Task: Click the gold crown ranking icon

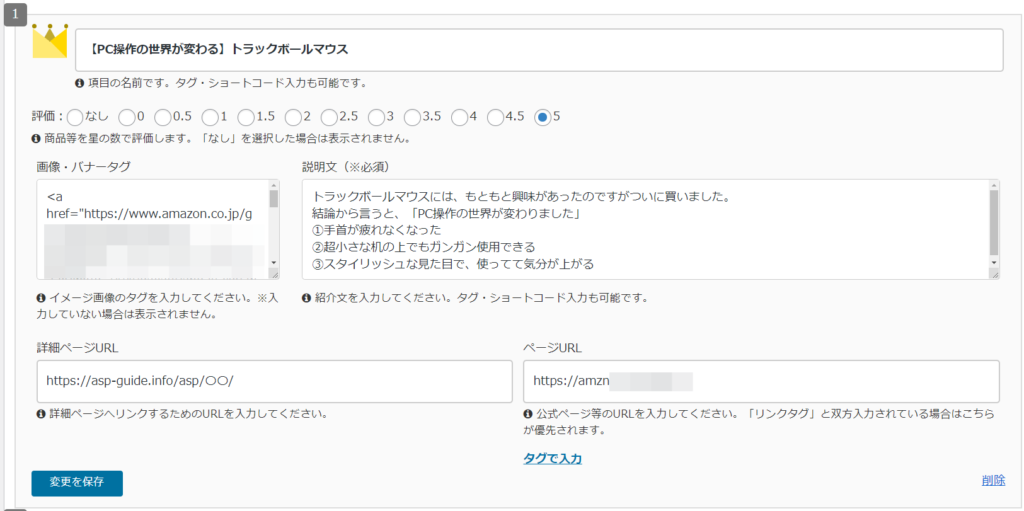Action: coord(49,41)
